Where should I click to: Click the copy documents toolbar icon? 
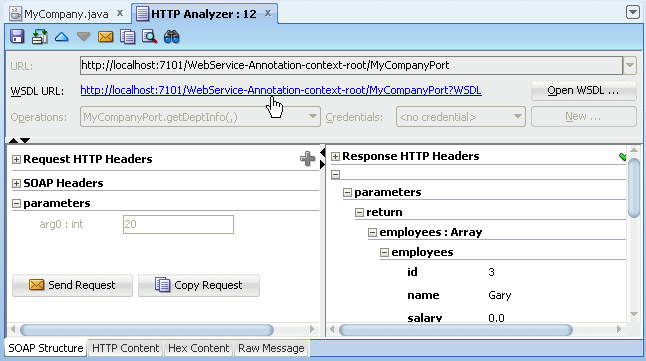coord(128,37)
